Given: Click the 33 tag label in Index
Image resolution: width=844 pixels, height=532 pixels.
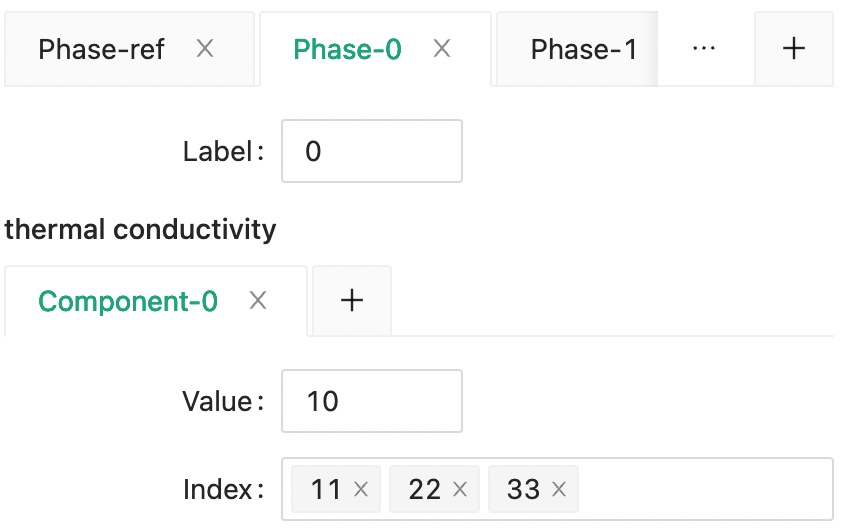Looking at the screenshot, I should pyautogui.click(x=523, y=490).
